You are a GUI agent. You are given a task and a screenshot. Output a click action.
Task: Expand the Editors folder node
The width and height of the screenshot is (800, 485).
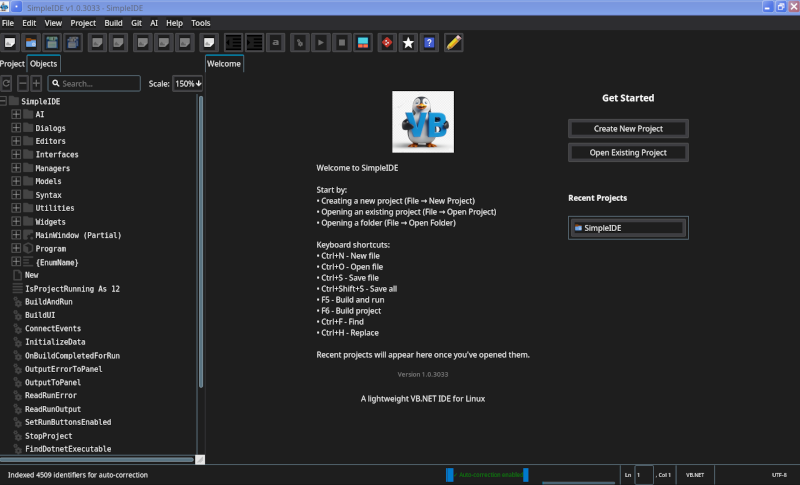16,141
